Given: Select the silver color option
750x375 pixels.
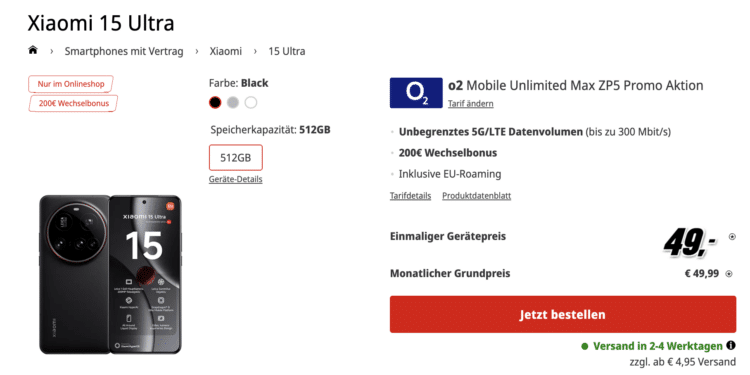Looking at the screenshot, I should 232,102.
